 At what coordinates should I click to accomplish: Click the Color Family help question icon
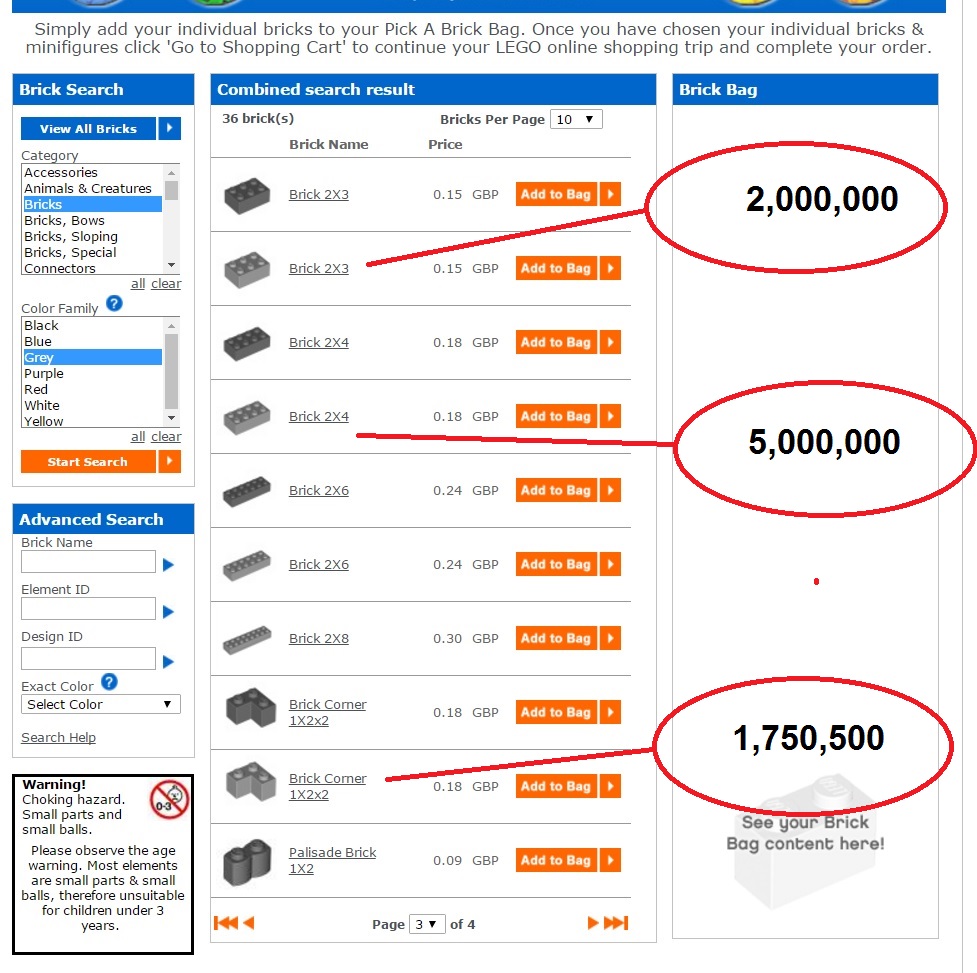tap(114, 304)
